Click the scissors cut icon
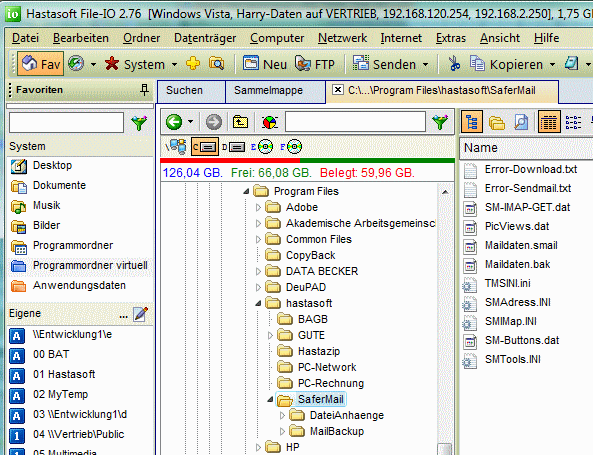 [454, 64]
